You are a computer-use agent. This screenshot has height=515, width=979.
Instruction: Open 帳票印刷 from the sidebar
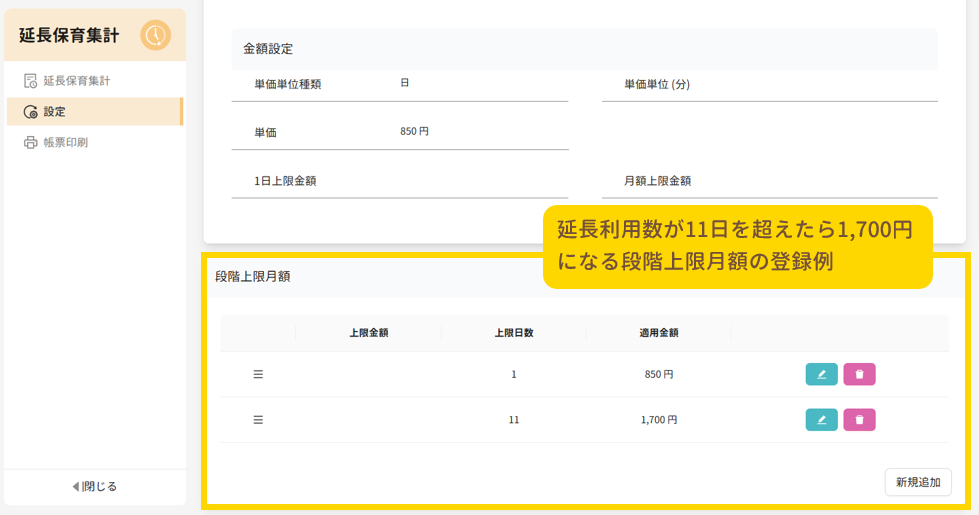tap(65, 143)
